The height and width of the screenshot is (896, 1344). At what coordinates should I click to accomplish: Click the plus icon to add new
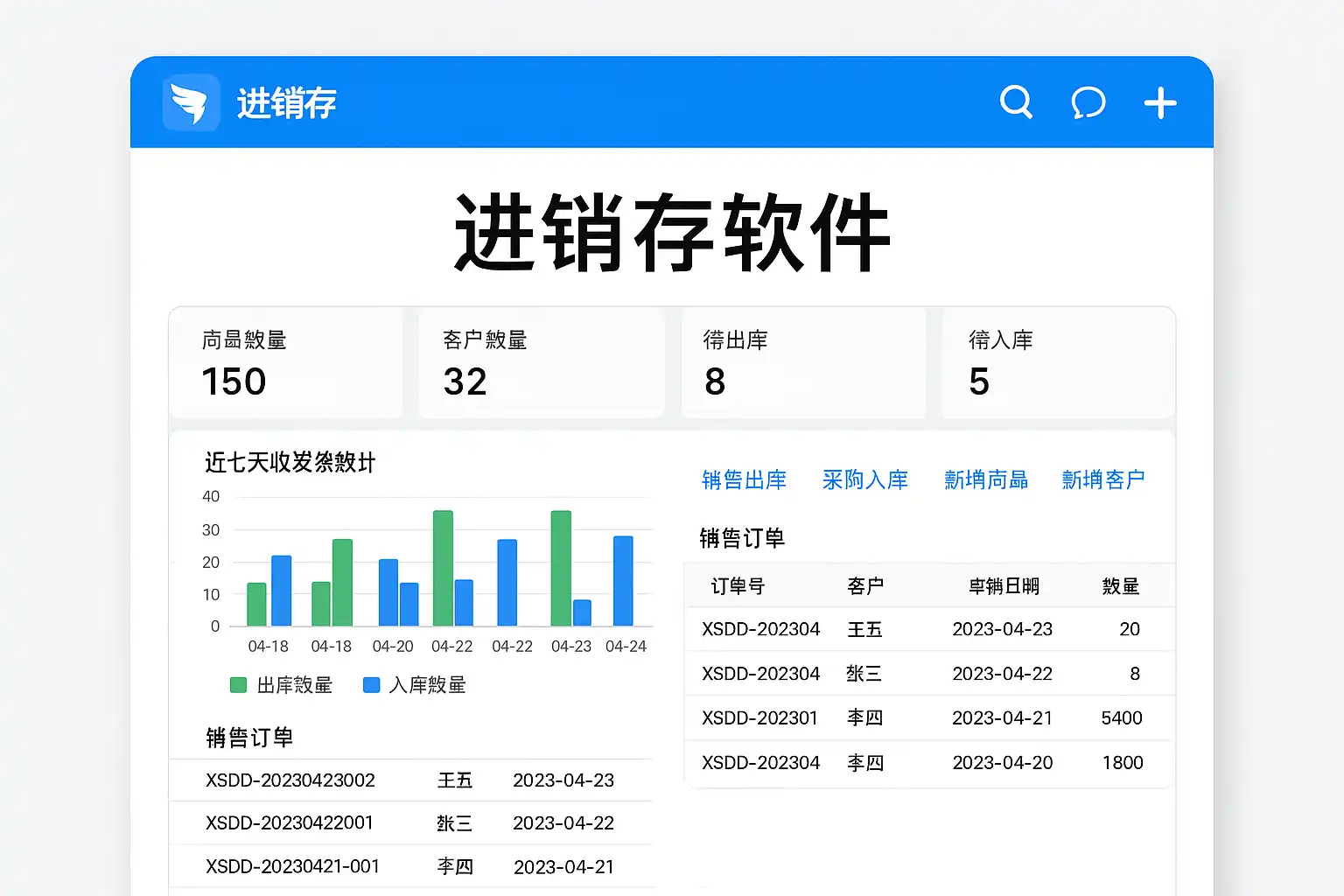pyautogui.click(x=1160, y=103)
